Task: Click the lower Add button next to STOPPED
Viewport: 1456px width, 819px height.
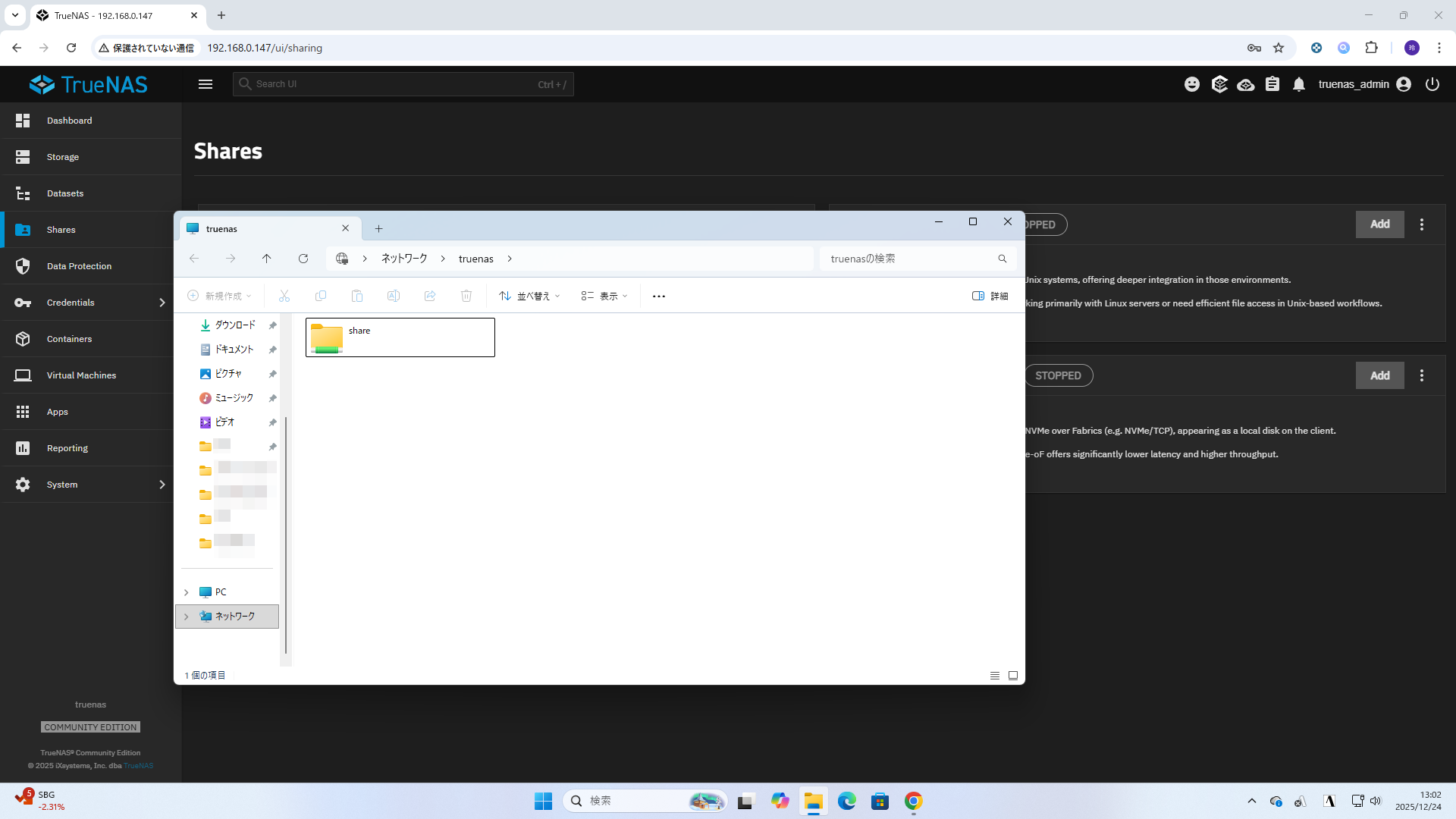Action: click(1379, 375)
